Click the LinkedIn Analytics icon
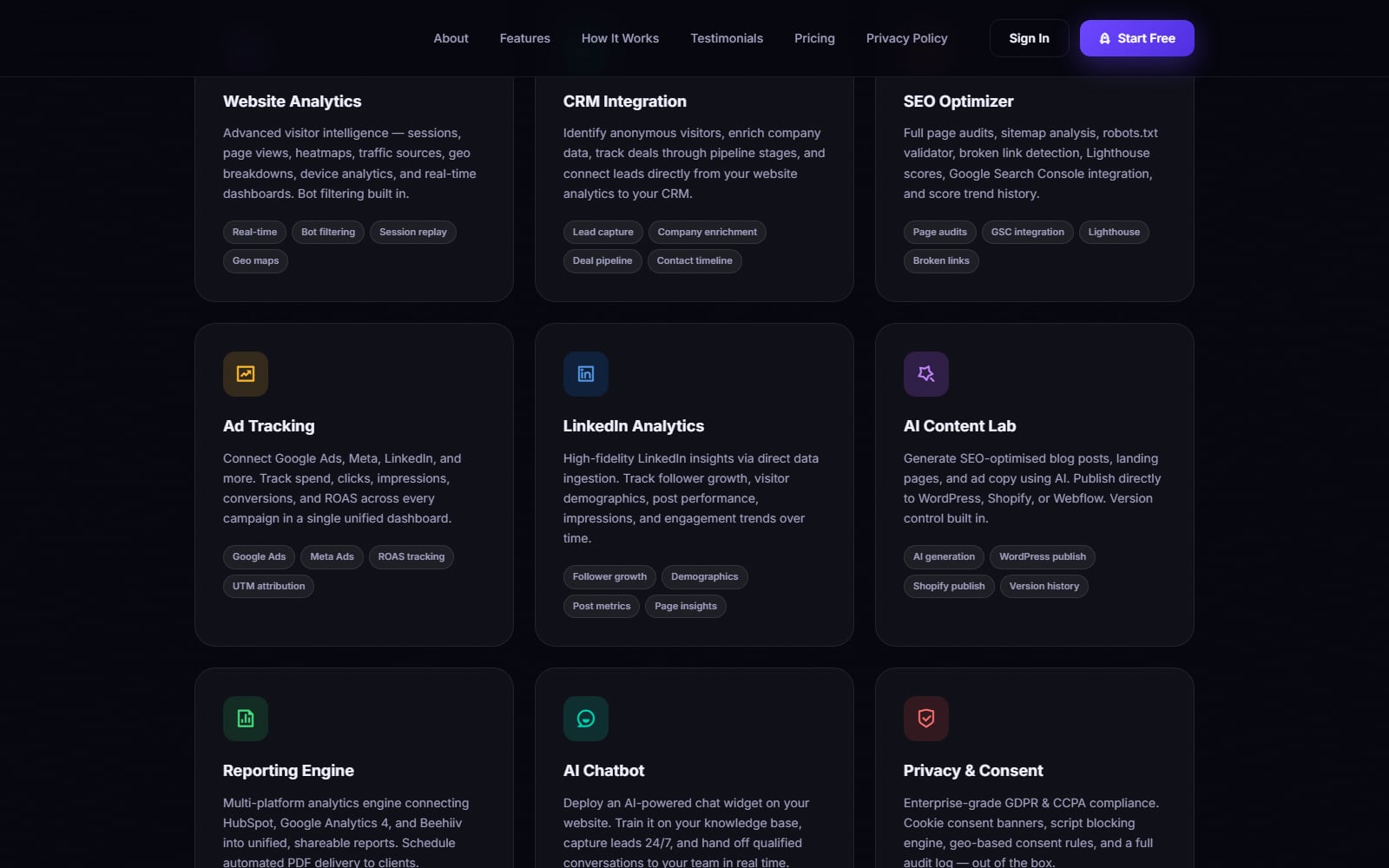1389x868 pixels. tap(586, 374)
